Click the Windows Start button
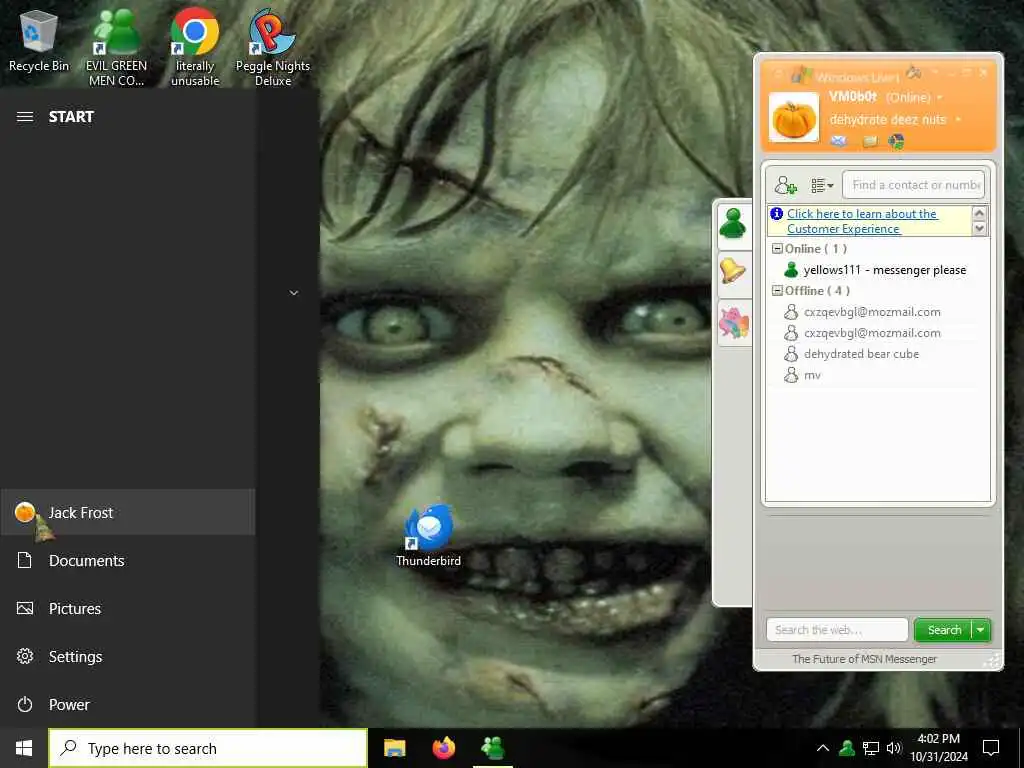This screenshot has width=1024, height=768. pyautogui.click(x=24, y=748)
